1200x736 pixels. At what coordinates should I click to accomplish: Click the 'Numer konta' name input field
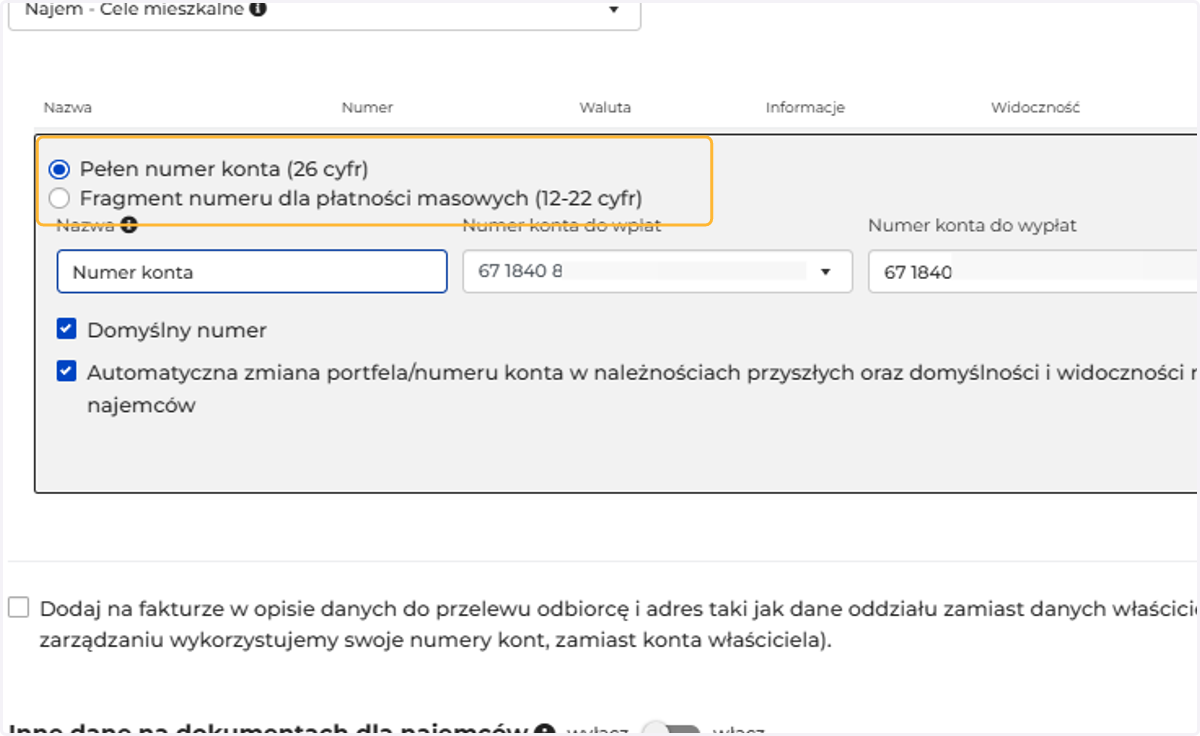[x=252, y=271]
